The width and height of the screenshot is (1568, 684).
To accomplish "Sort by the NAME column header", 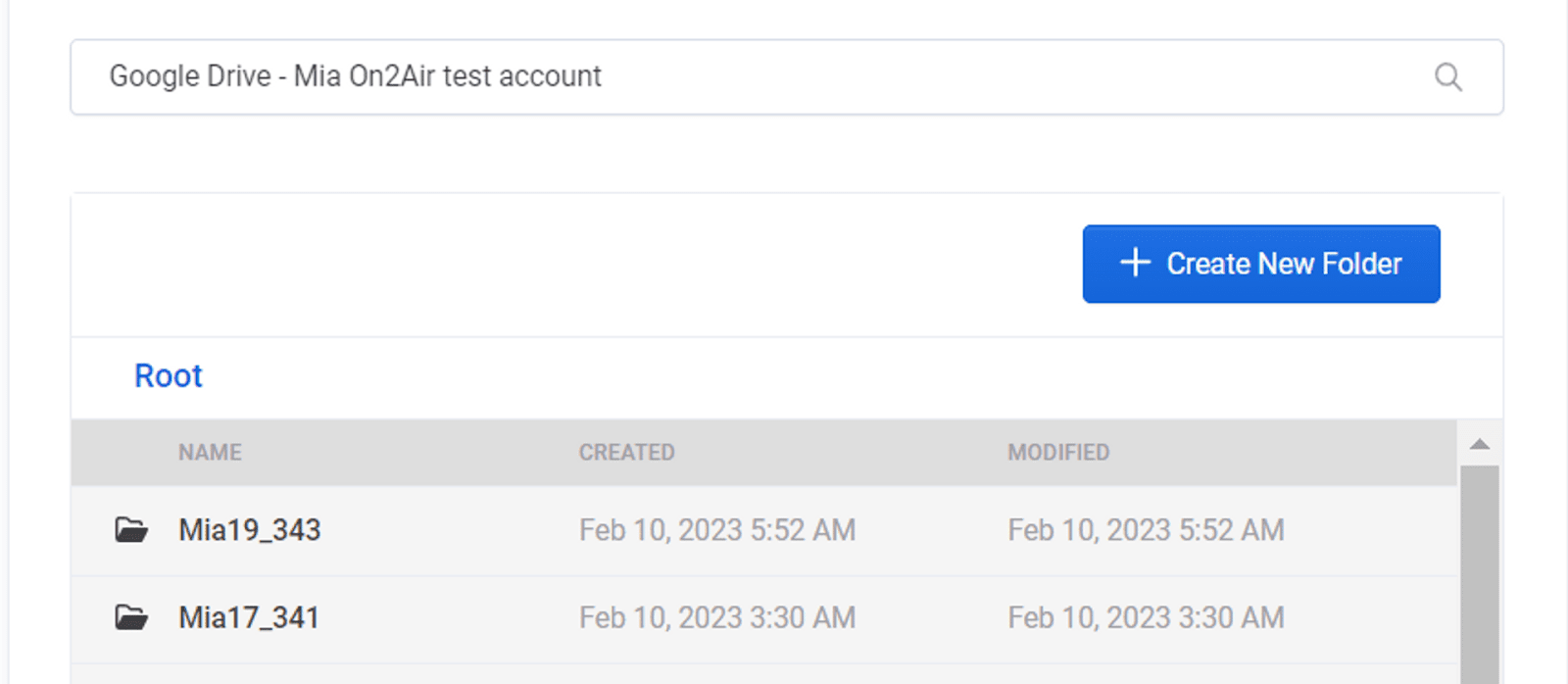I will (210, 453).
